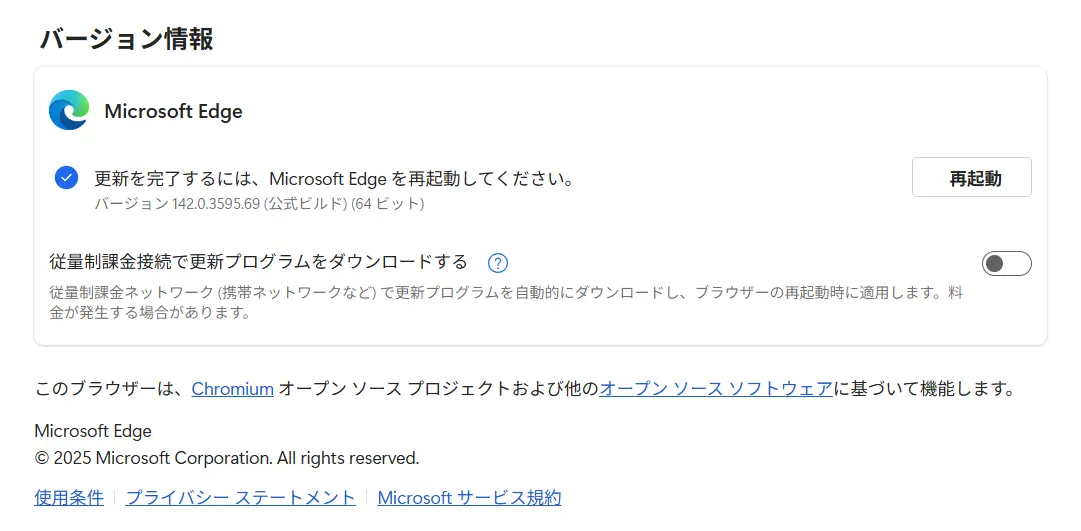Screen dimensions: 1081x531
Task: Open the help question mark icon
Action: (x=498, y=263)
